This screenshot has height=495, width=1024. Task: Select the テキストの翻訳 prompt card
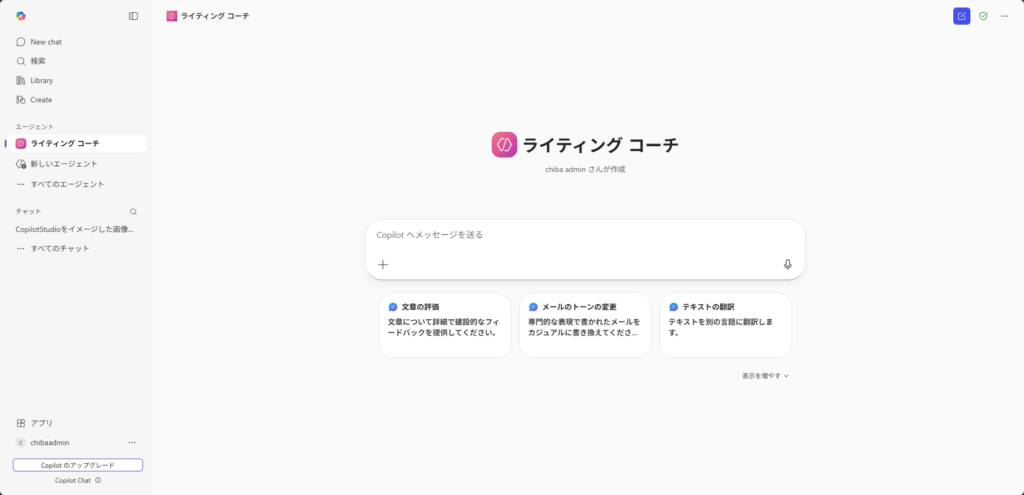[x=725, y=325]
